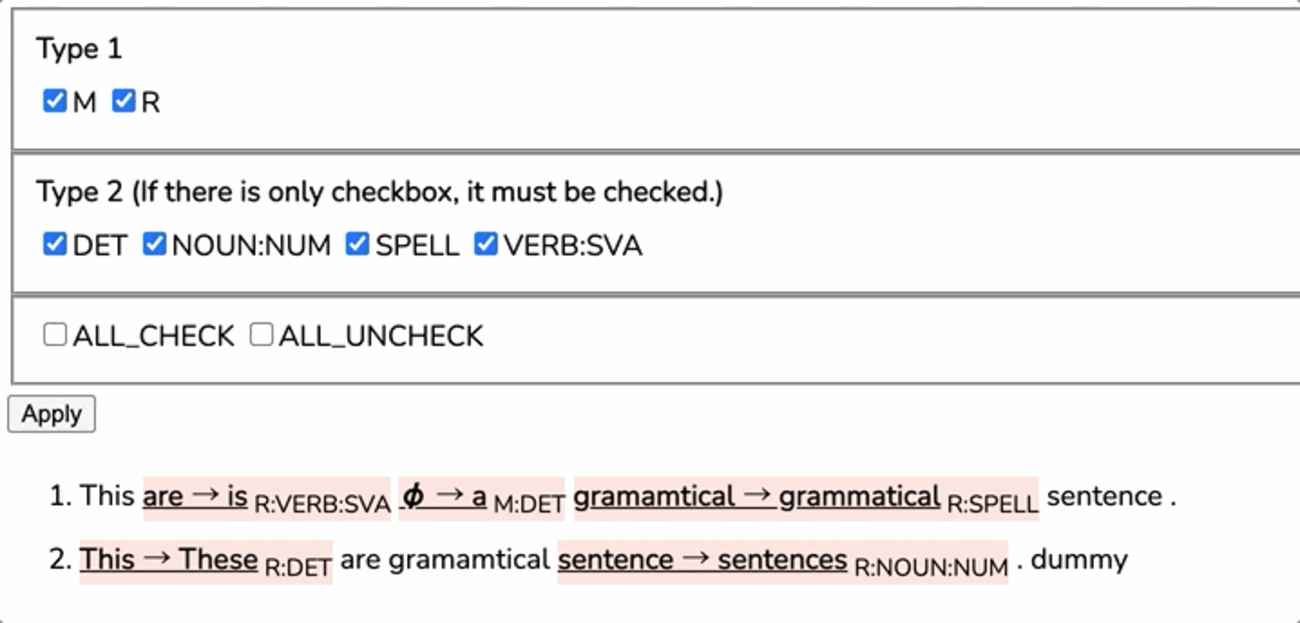The image size is (1300, 623).
Task: Click the 'are → is' correction
Action: tap(195, 496)
